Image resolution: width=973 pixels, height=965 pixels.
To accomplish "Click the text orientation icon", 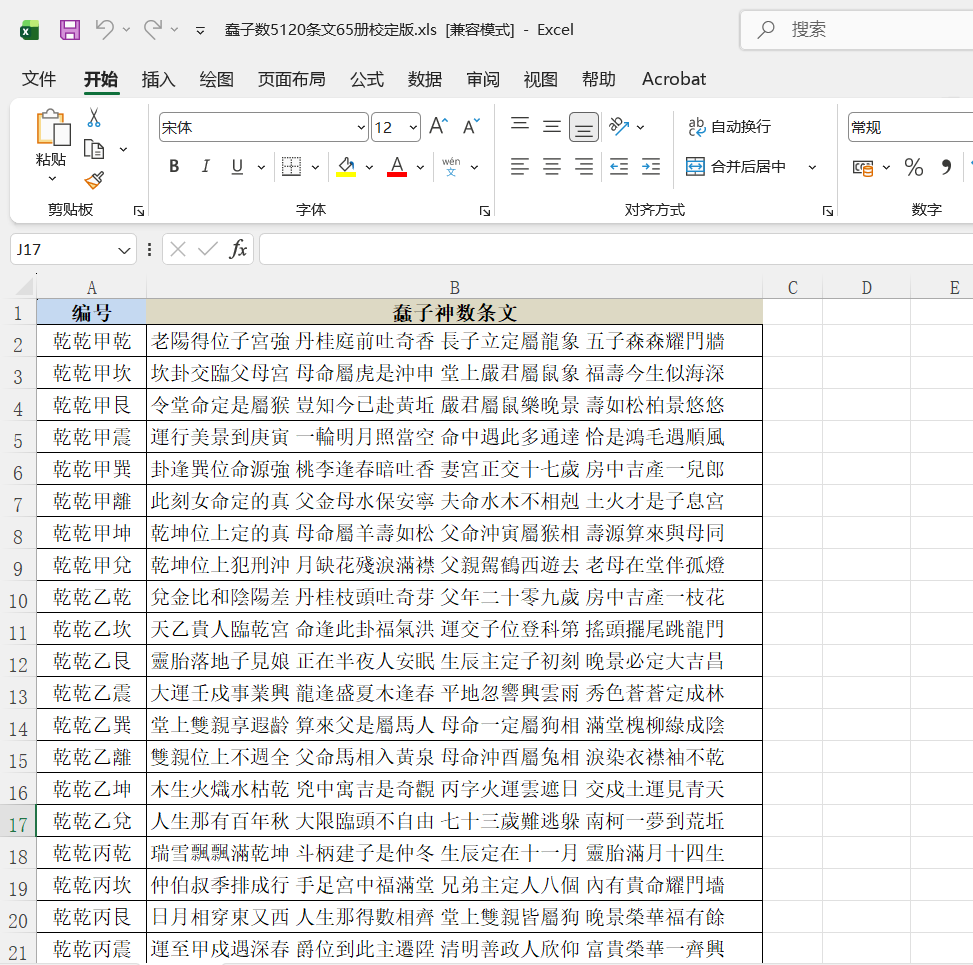I will pyautogui.click(x=619, y=127).
